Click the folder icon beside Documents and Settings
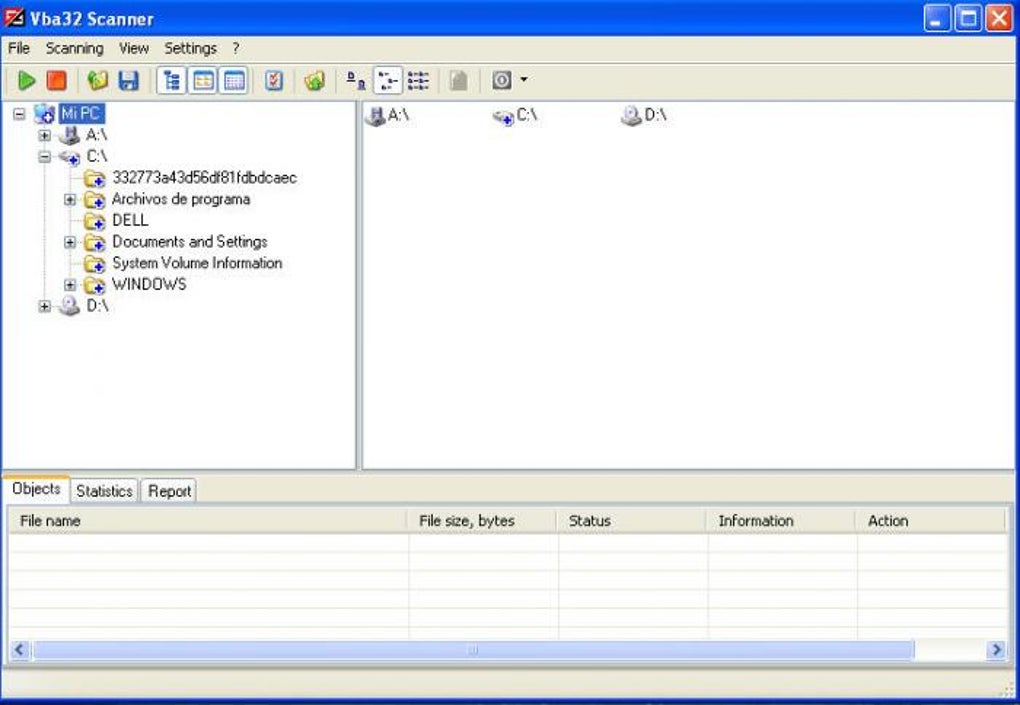 (95, 243)
